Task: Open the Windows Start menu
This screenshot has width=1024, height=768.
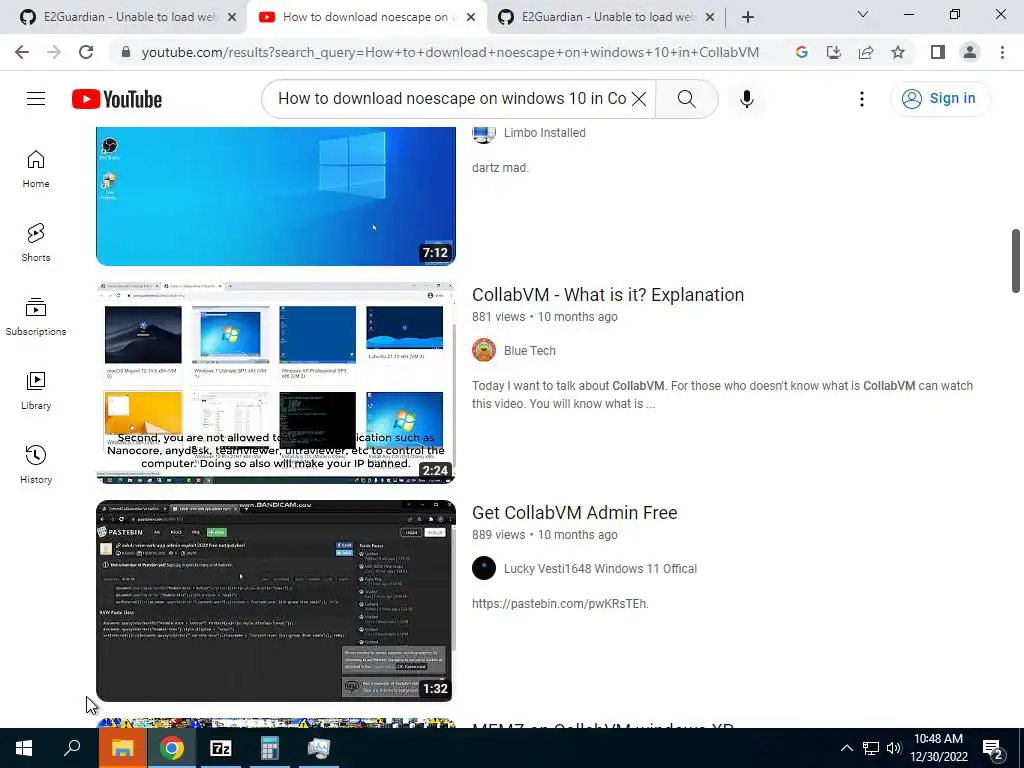Action: pos(24,748)
